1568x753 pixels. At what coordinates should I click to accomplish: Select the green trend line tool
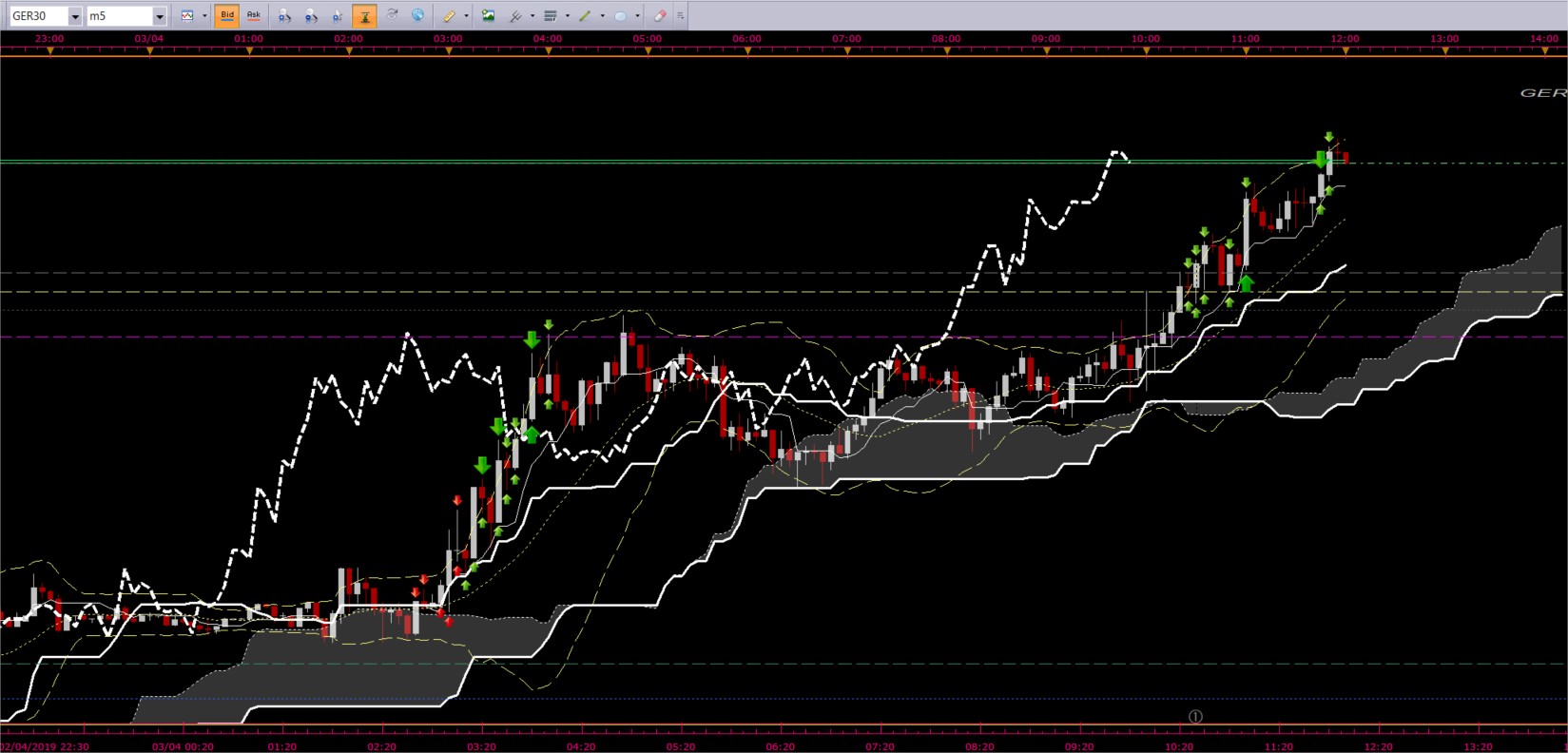coord(586,15)
